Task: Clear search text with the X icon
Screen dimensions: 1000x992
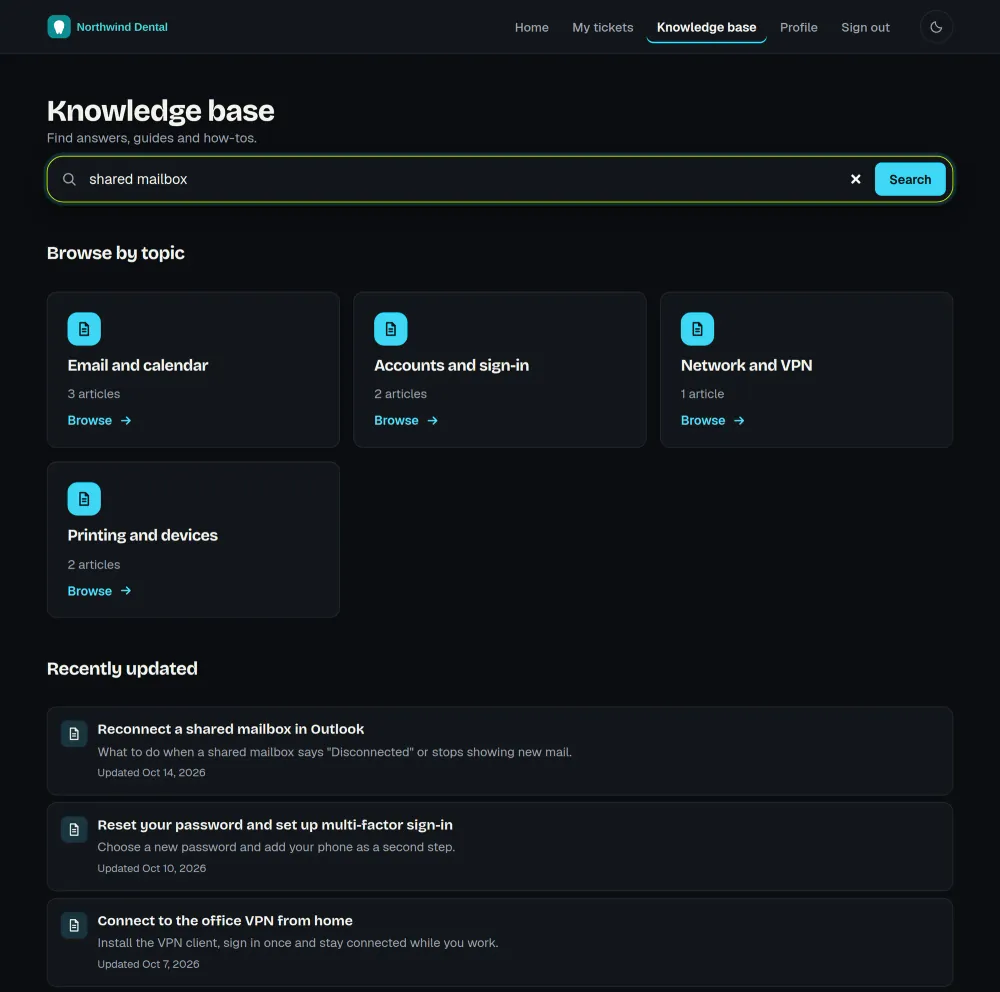Action: pyautogui.click(x=855, y=179)
